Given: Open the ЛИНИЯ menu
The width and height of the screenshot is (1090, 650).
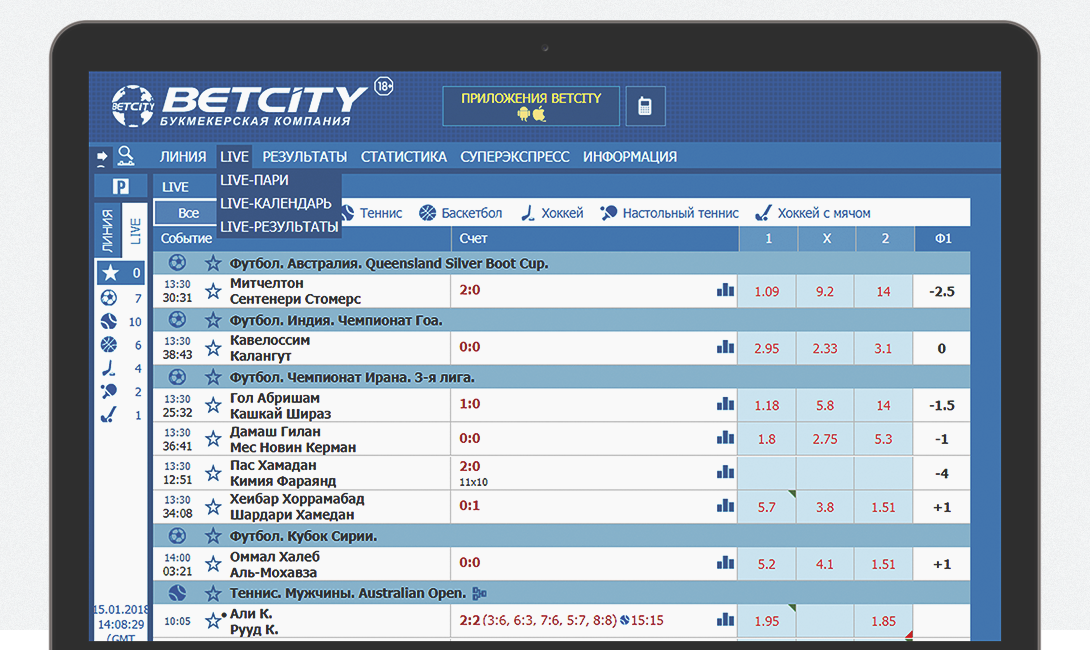Looking at the screenshot, I should point(183,157).
